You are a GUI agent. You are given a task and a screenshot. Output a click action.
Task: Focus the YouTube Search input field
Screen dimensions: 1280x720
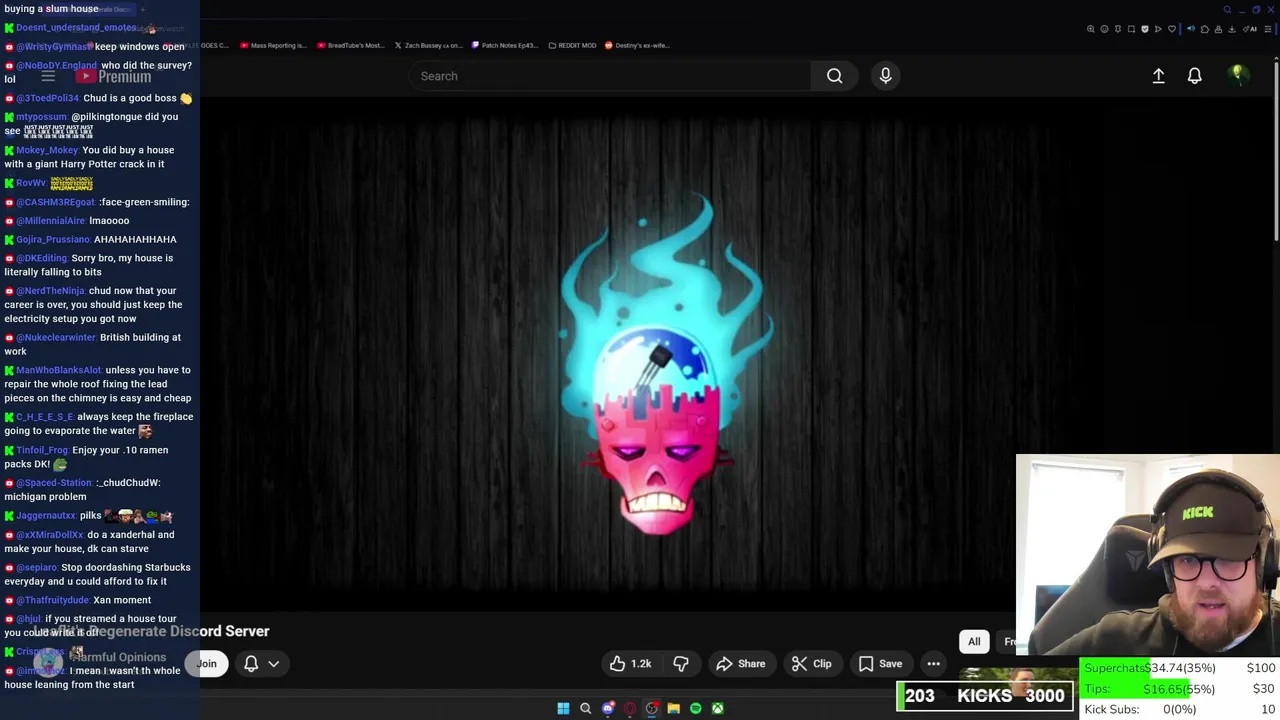610,76
